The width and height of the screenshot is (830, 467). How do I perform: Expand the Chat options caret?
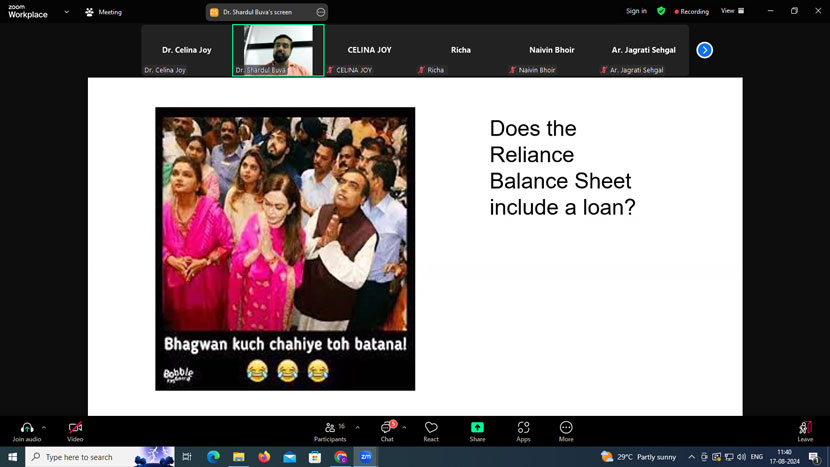tap(404, 427)
